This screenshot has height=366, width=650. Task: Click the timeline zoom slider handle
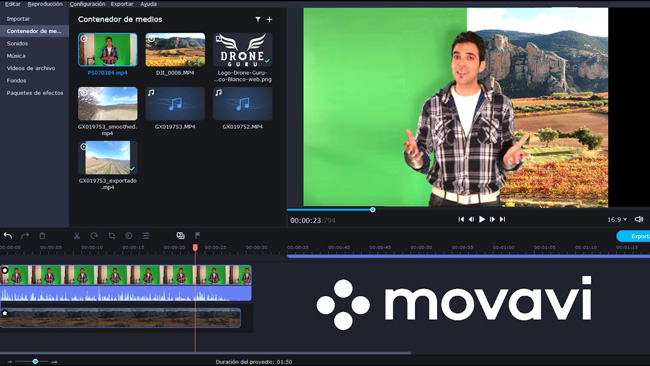(x=35, y=361)
